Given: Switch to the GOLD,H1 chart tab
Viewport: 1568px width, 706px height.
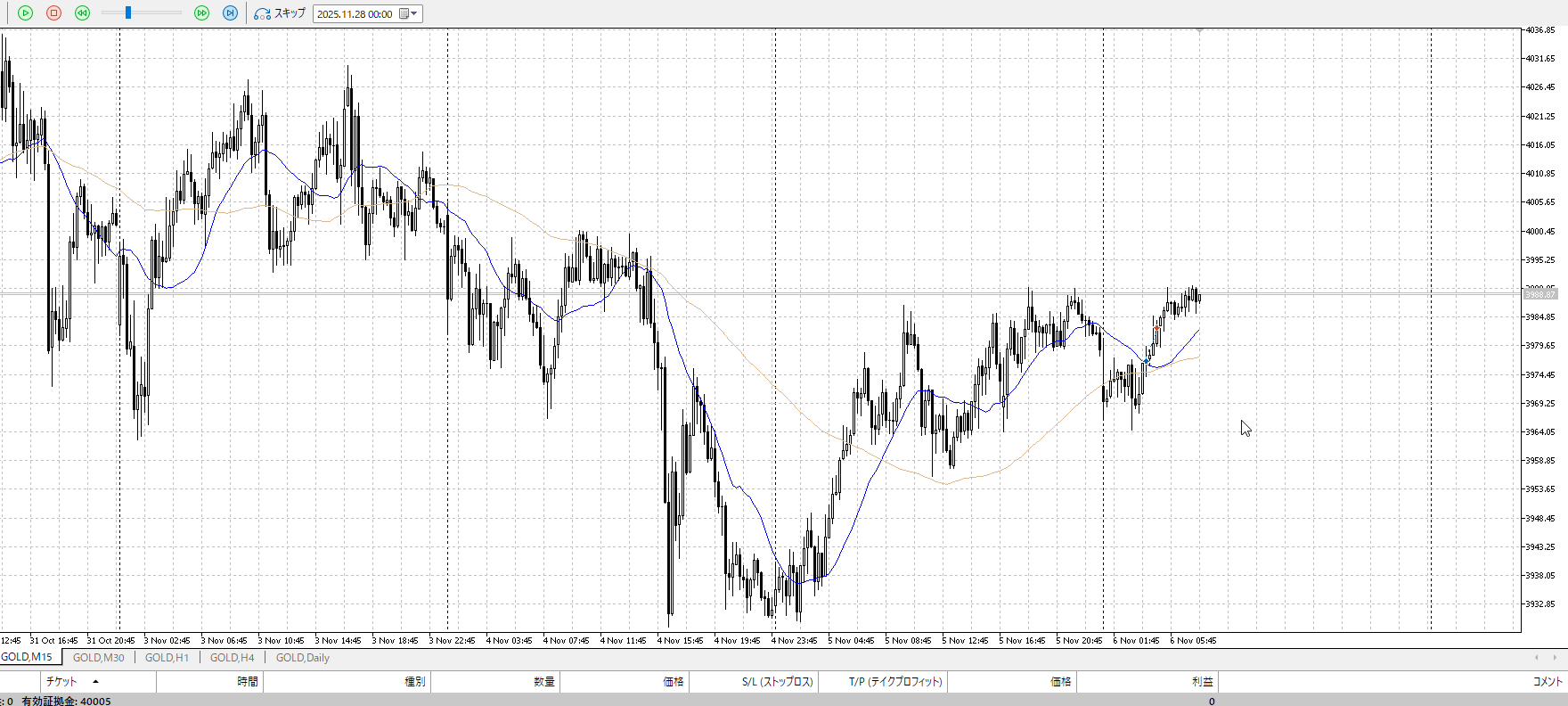Looking at the screenshot, I should tap(167, 658).
